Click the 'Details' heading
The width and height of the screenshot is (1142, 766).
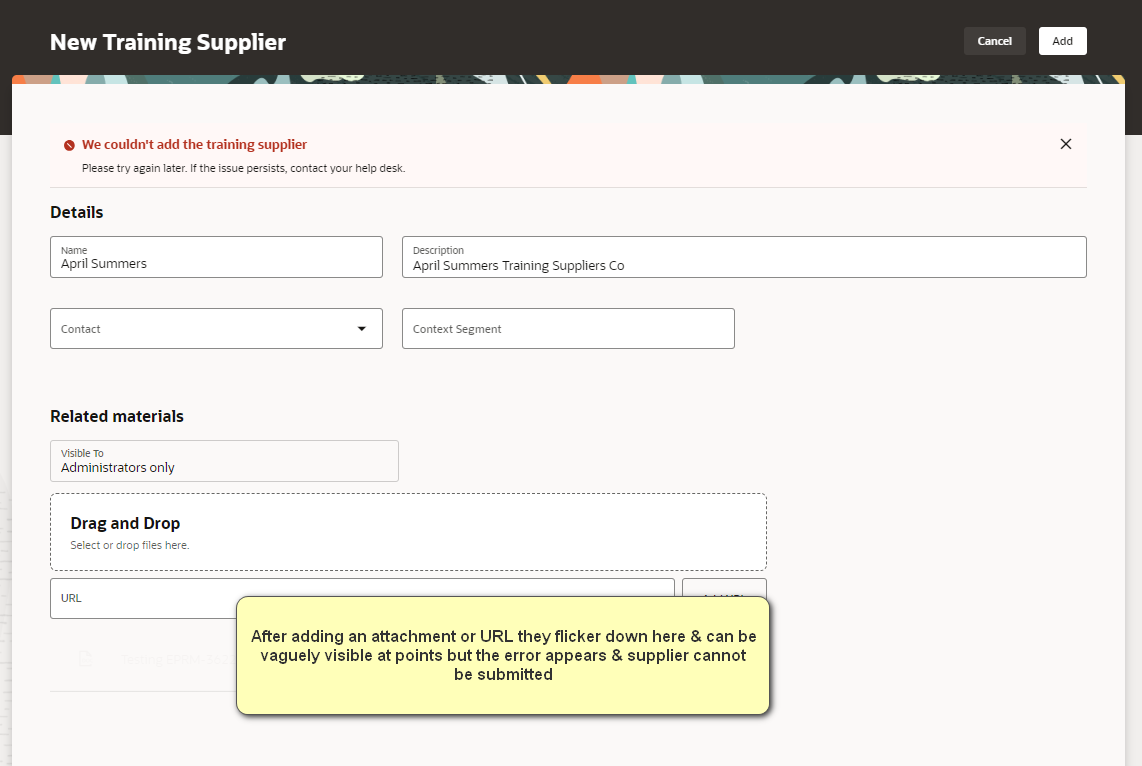[76, 213]
